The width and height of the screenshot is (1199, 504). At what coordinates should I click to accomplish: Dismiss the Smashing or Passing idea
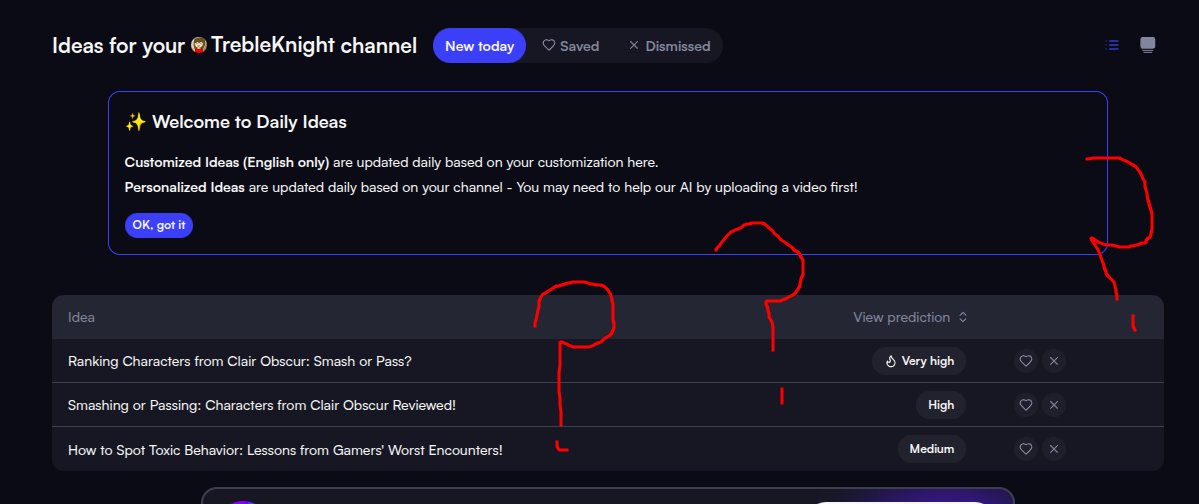pos(1054,405)
